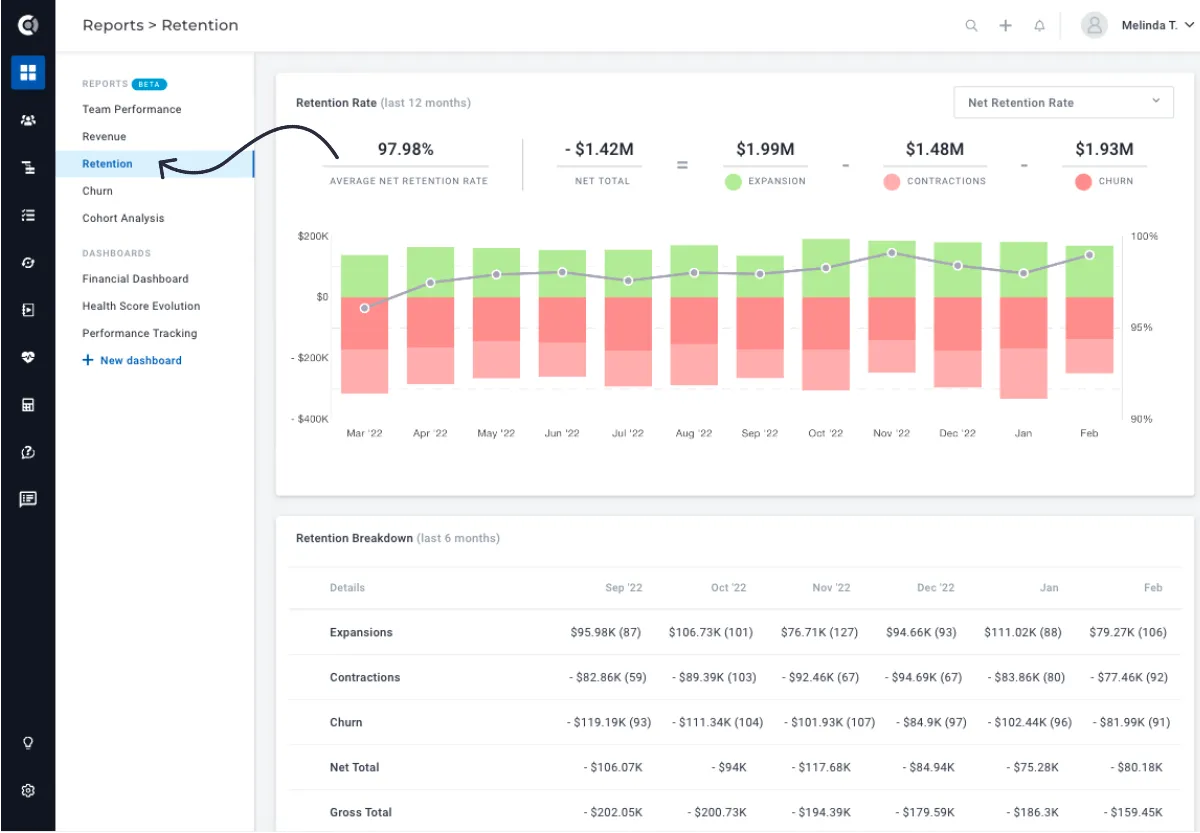Click the red Churn legend swatch
The width and height of the screenshot is (1200, 833).
coord(1083,182)
